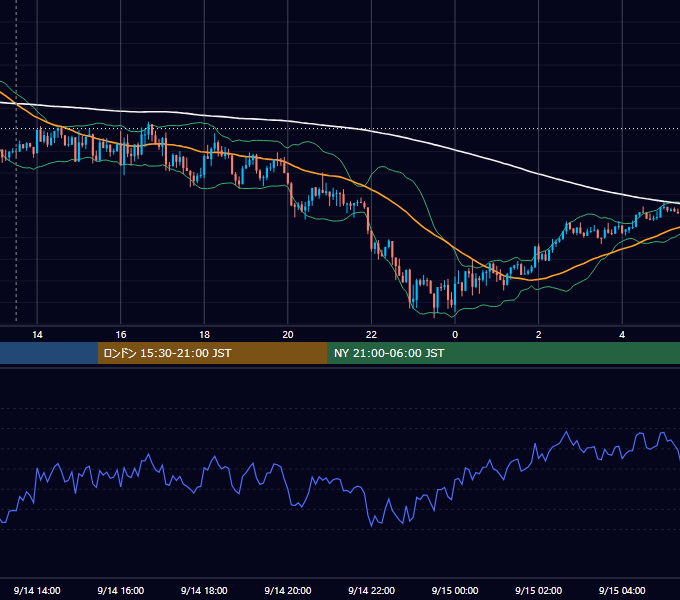This screenshot has width=680, height=600.
Task: Click the hour label 0 on price chart axis
Action: (x=455, y=335)
